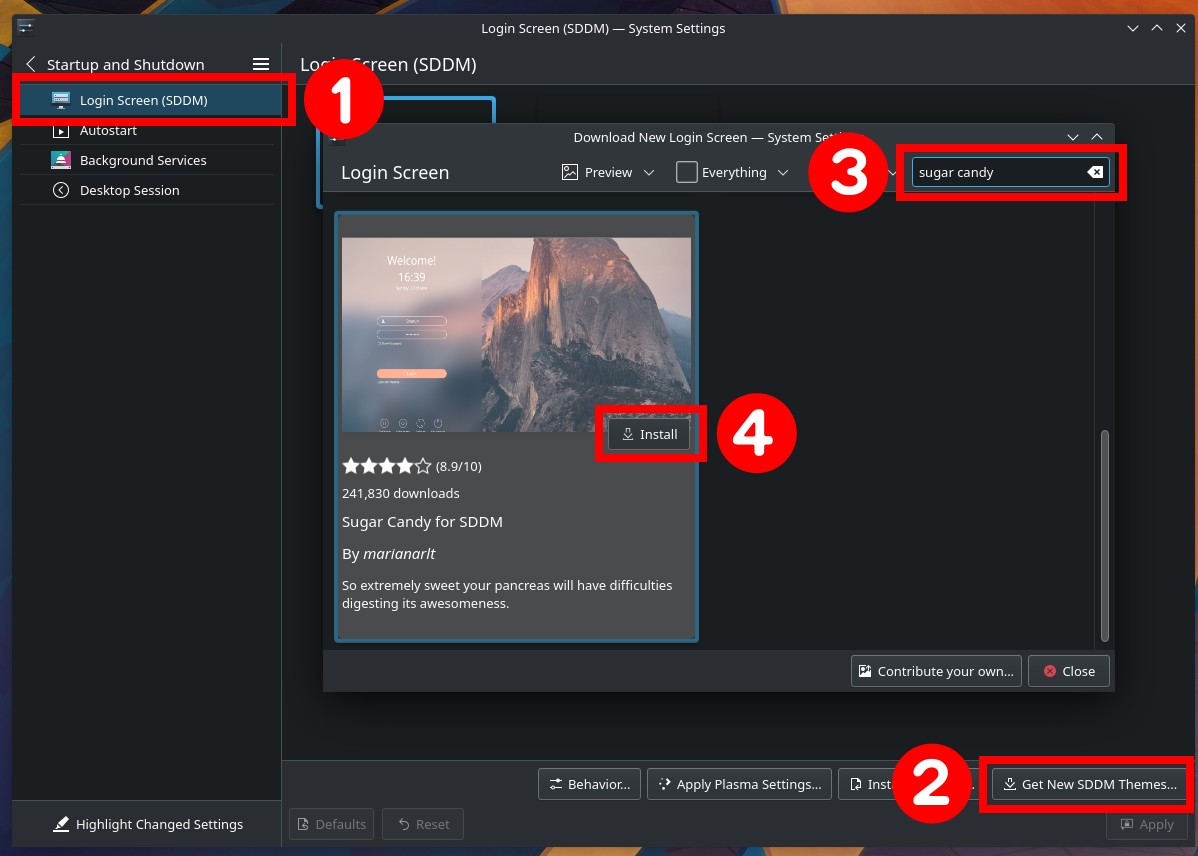Click the Everything filter square icon

[x=686, y=173]
